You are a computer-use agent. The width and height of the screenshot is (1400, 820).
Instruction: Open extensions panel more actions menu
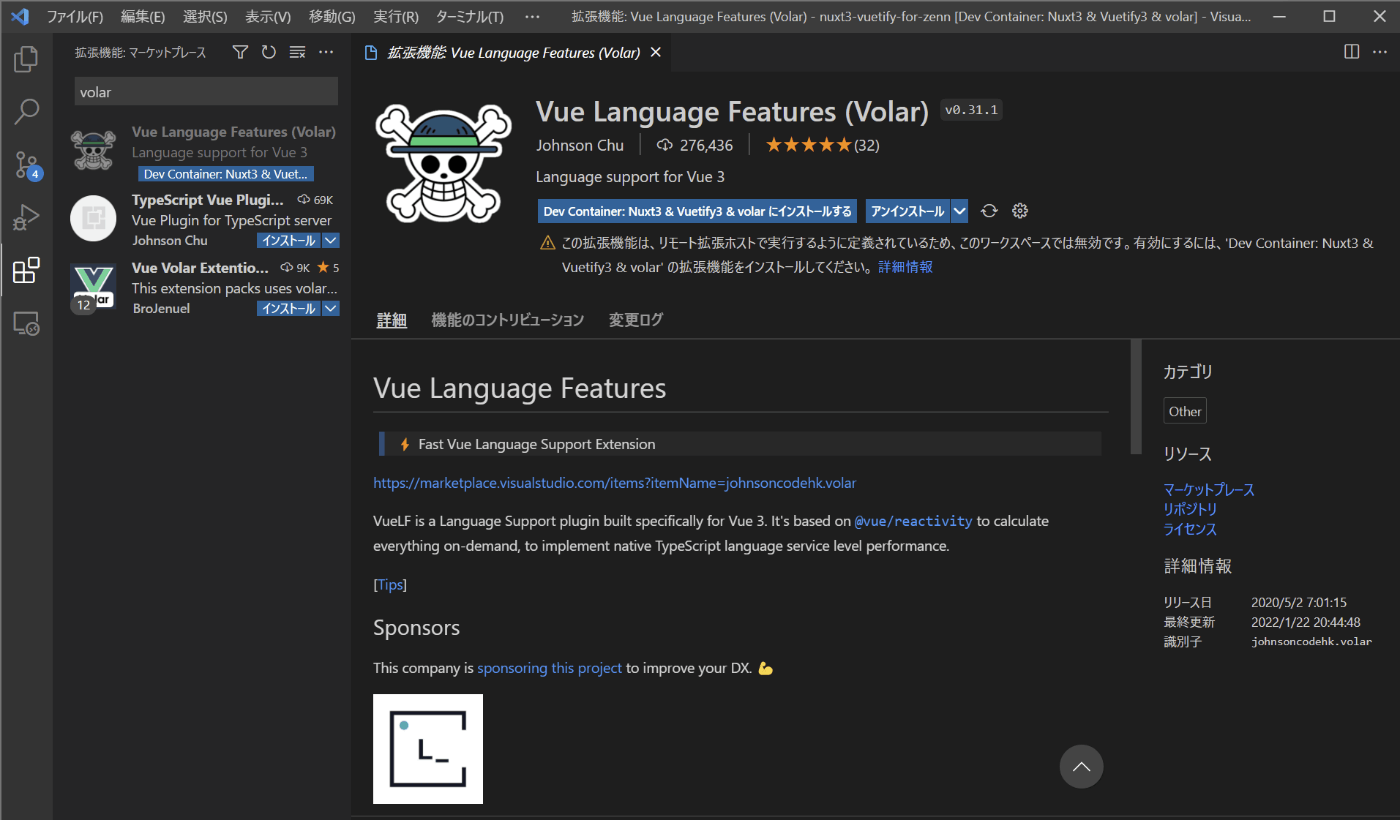pyautogui.click(x=326, y=52)
